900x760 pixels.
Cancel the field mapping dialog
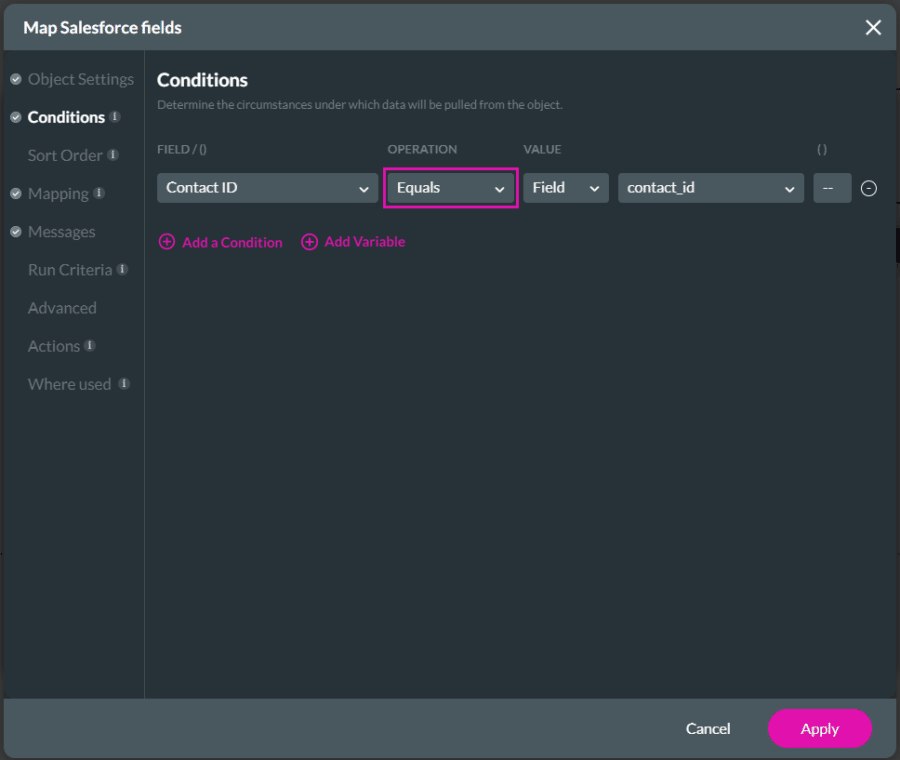(x=708, y=729)
